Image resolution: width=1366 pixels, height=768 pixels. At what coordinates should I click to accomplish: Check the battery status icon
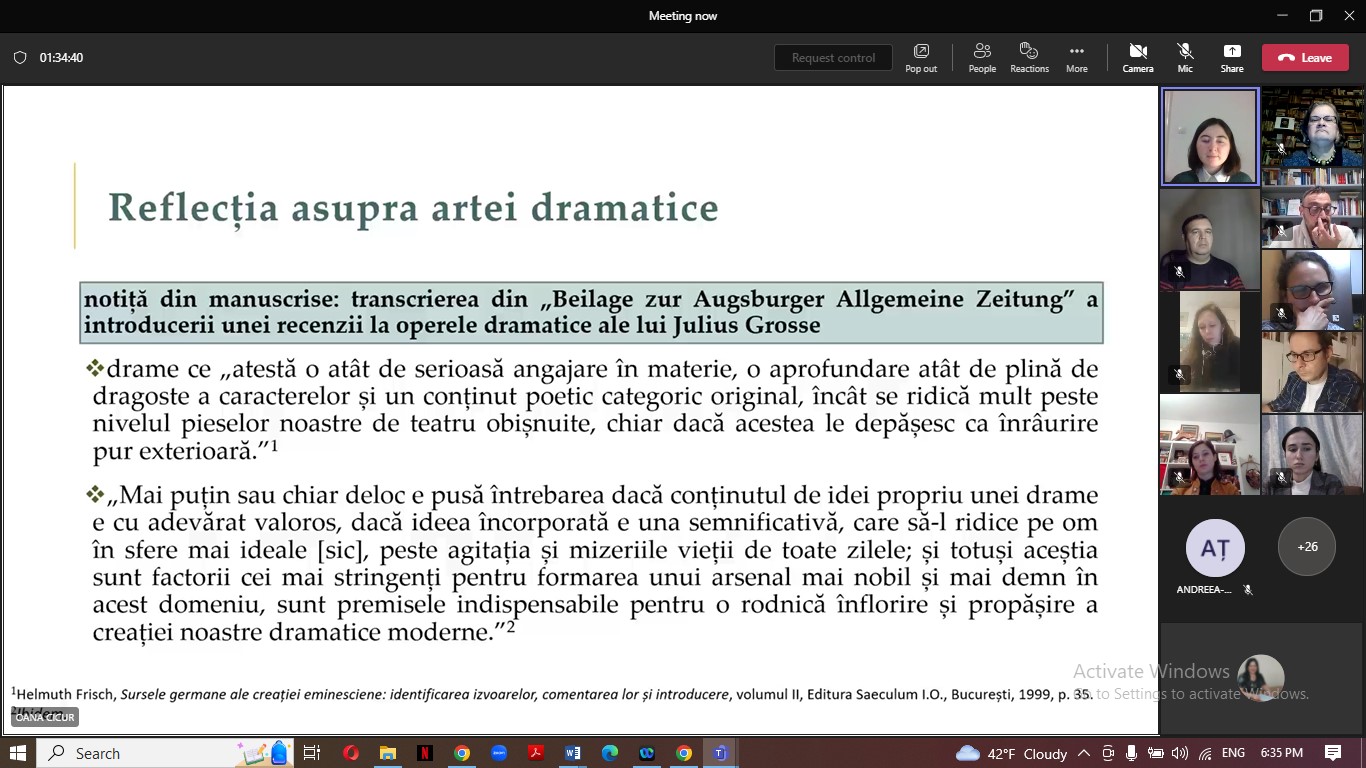tap(1155, 754)
